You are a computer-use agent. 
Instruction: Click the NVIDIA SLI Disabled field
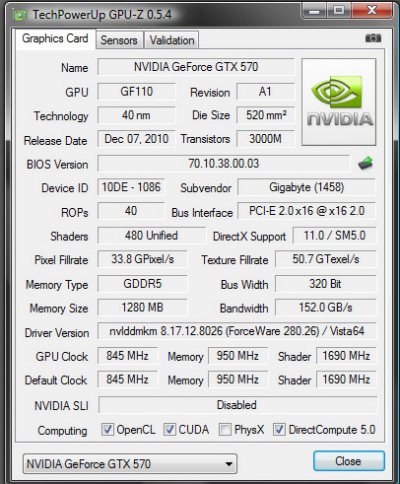coord(238,405)
